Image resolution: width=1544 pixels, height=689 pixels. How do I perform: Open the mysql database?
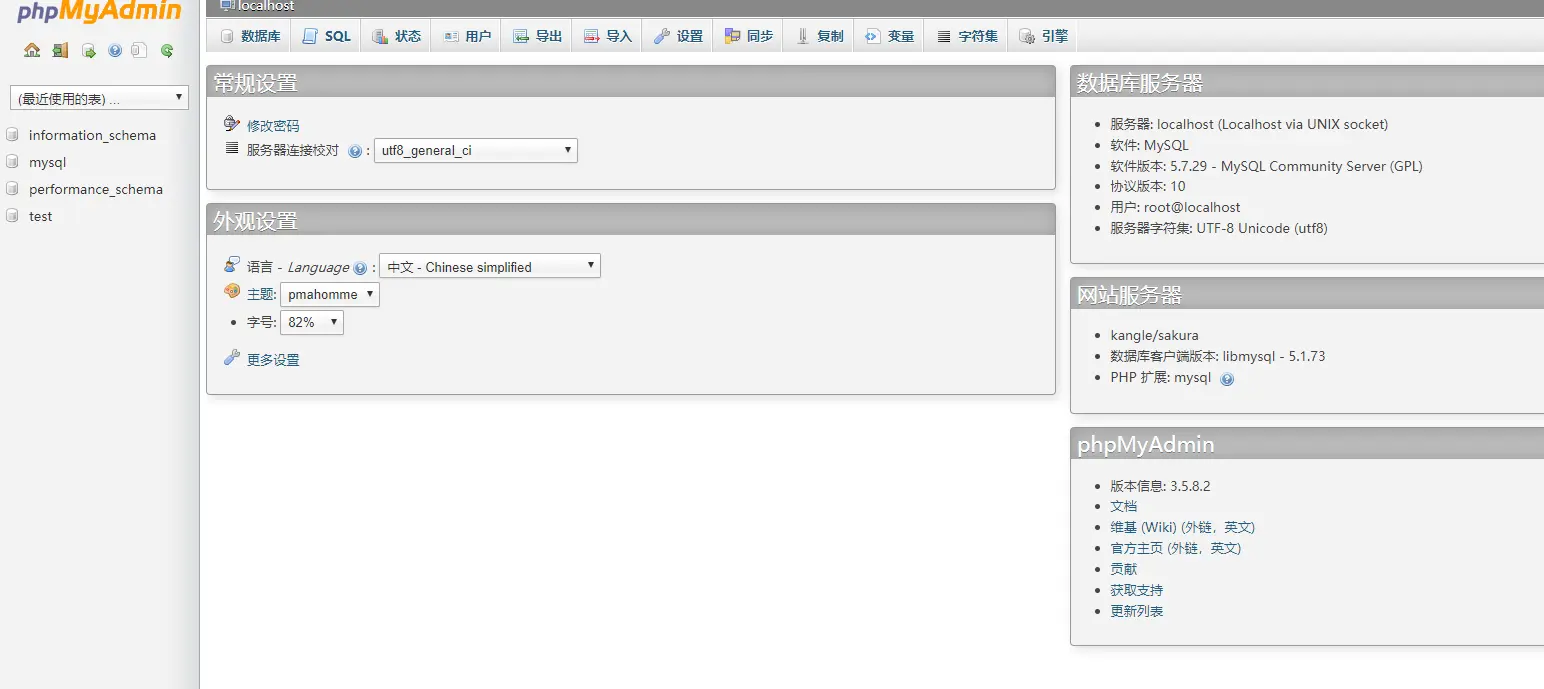point(47,162)
